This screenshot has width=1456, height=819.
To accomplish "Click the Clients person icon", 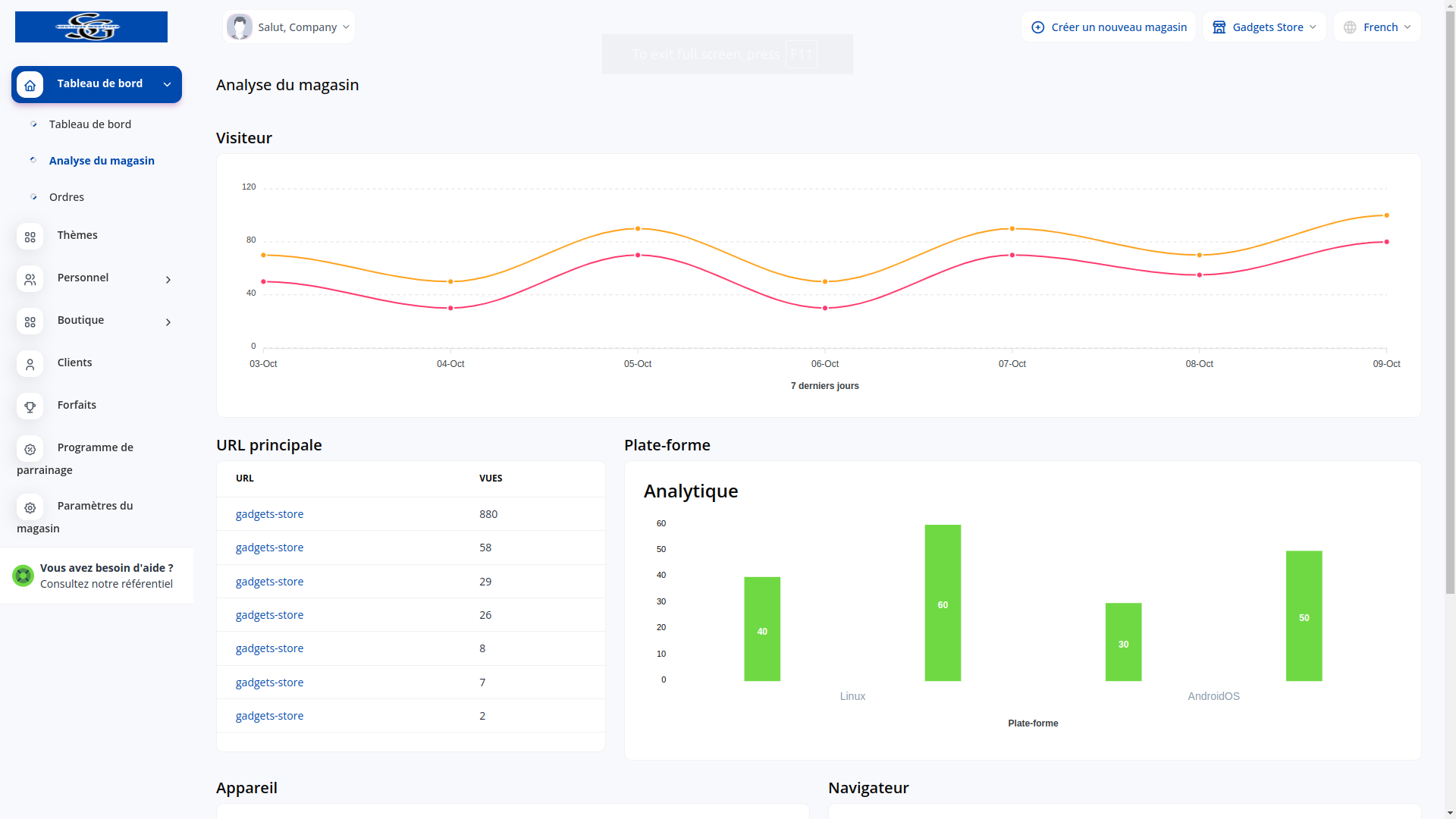I will pyautogui.click(x=30, y=364).
